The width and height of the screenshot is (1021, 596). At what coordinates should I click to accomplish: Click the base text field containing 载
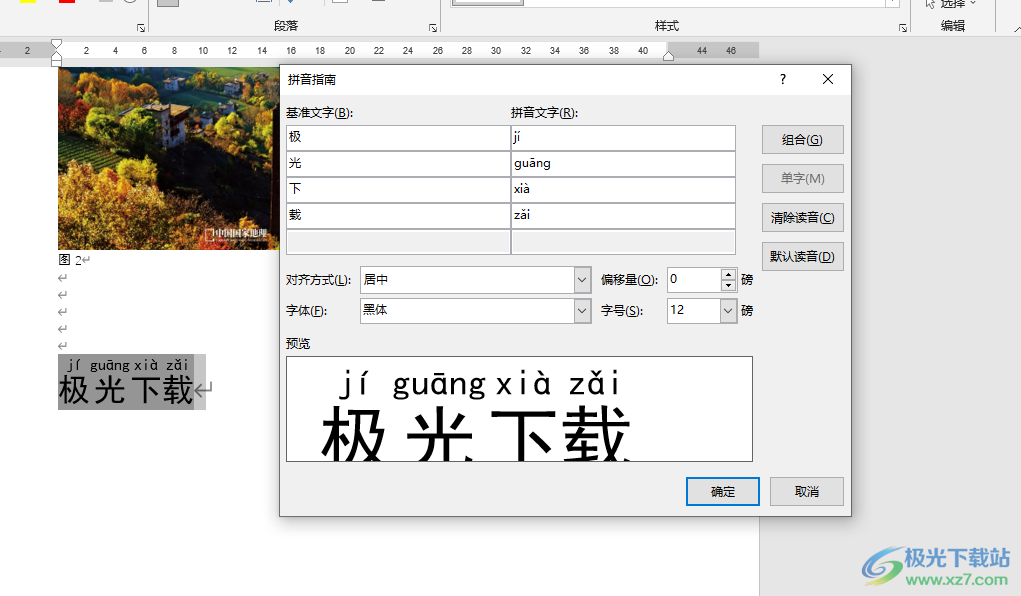[x=398, y=216]
